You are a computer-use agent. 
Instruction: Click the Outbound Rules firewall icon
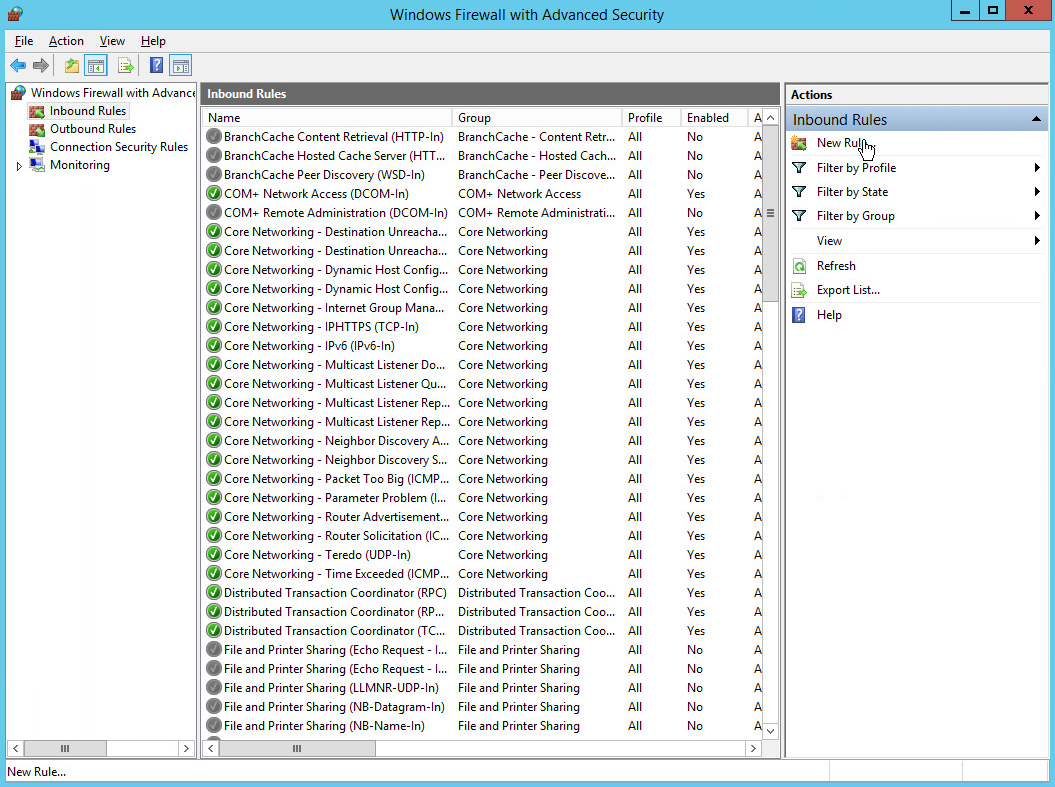(x=37, y=129)
